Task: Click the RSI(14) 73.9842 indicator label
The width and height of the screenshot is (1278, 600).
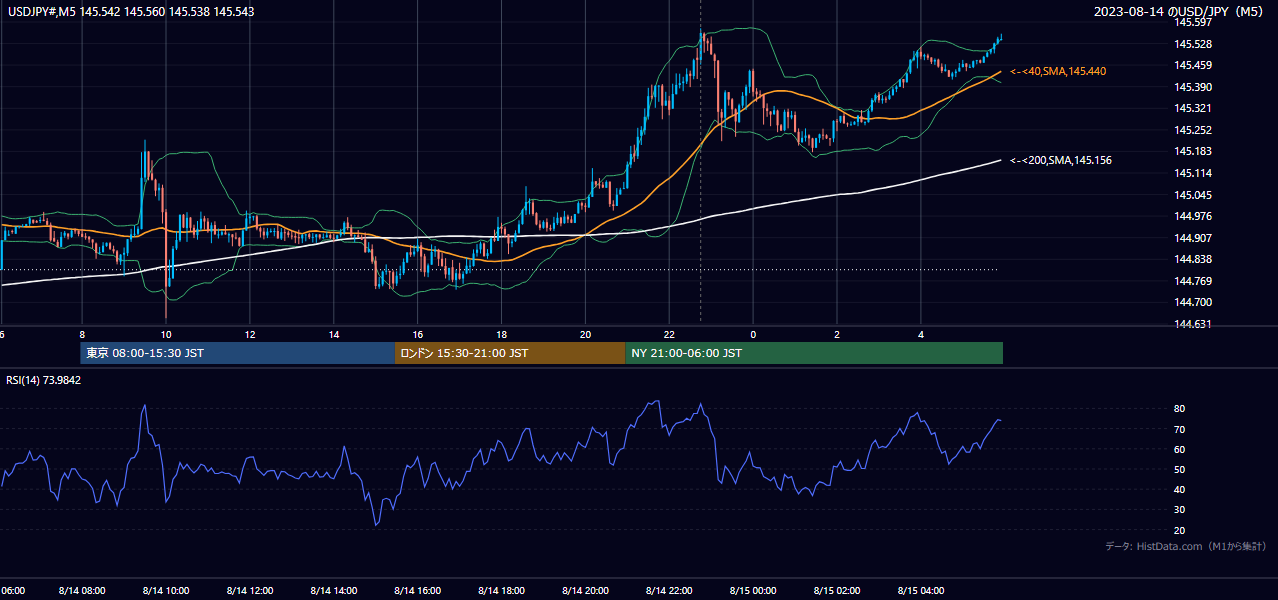Action: coord(44,380)
